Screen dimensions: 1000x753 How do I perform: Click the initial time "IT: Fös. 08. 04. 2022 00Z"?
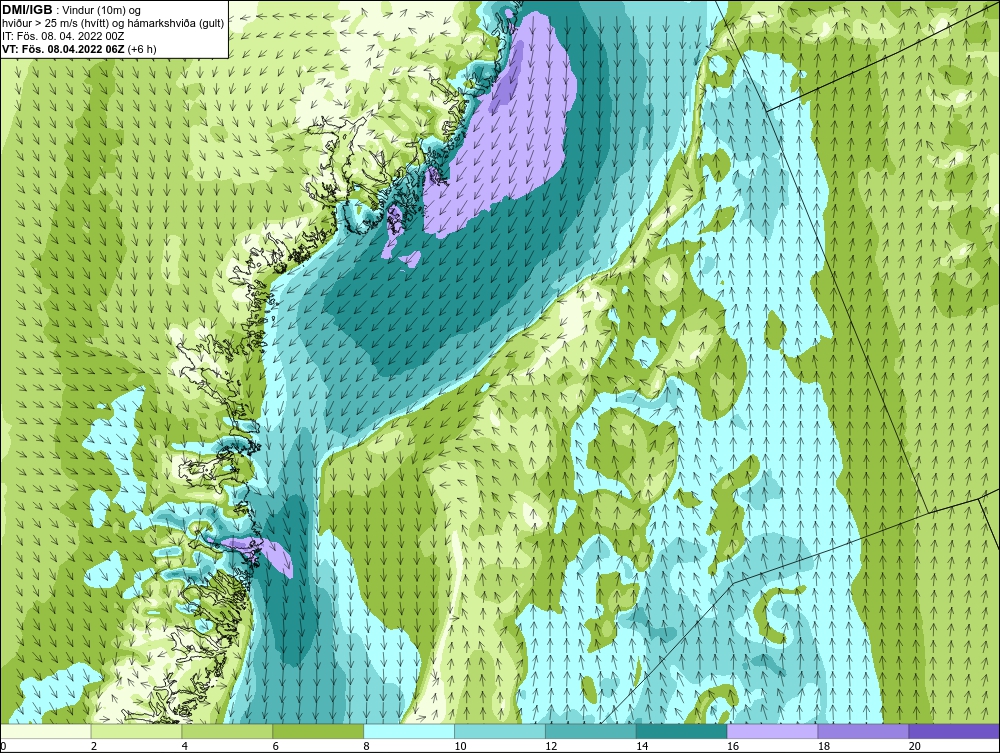click(63, 36)
